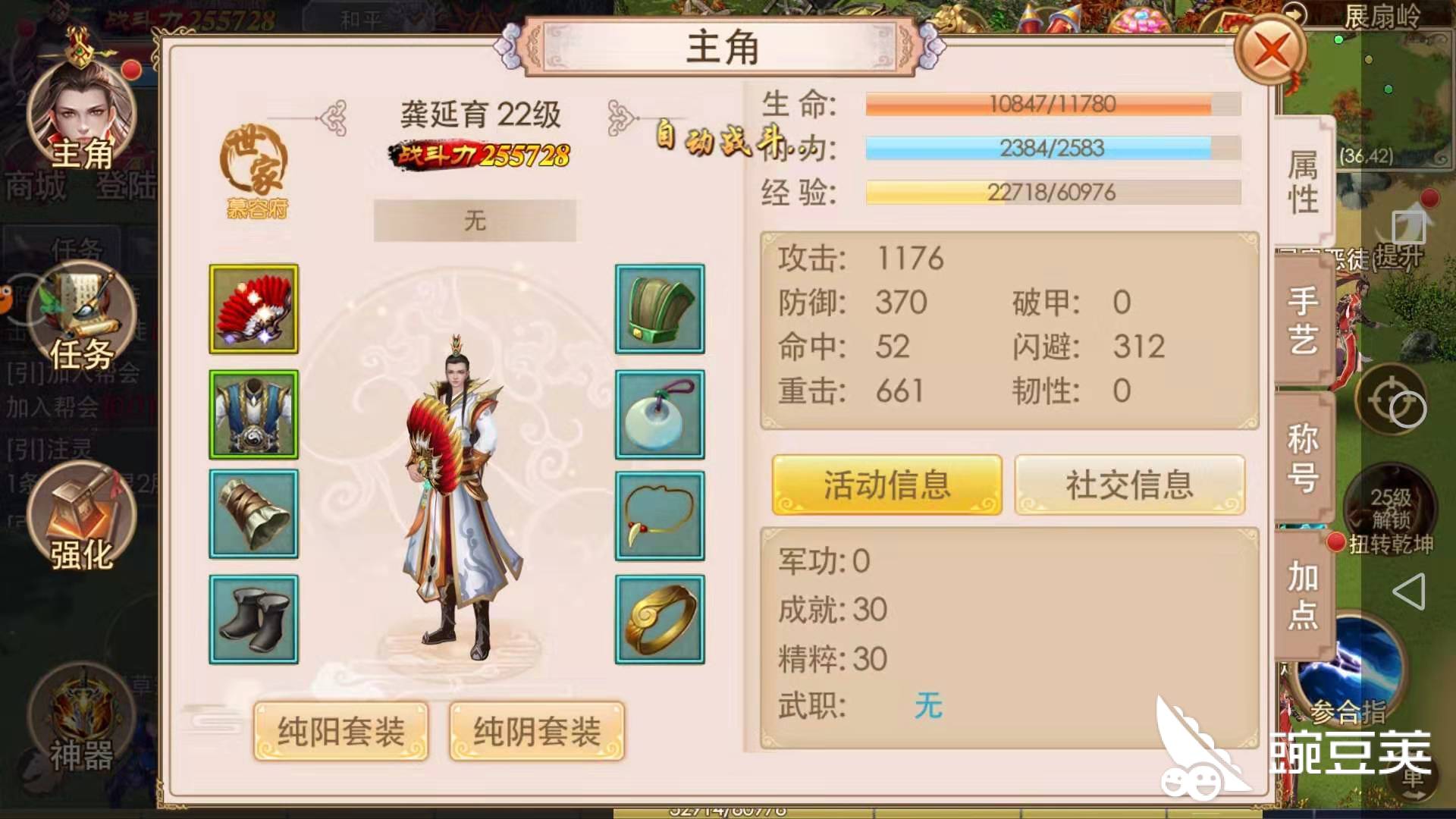The image size is (1456, 819).
Task: Select the jade pendant equipment slot
Action: pyautogui.click(x=660, y=415)
